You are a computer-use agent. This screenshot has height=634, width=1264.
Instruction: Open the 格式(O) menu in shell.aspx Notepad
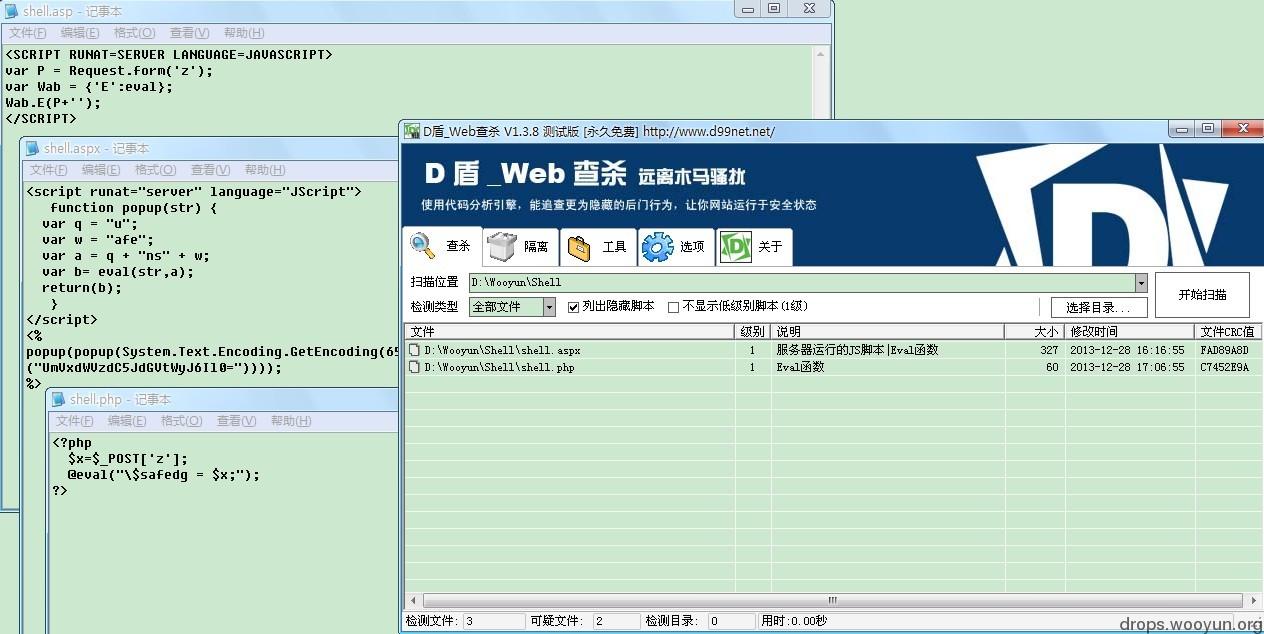[x=155, y=170]
